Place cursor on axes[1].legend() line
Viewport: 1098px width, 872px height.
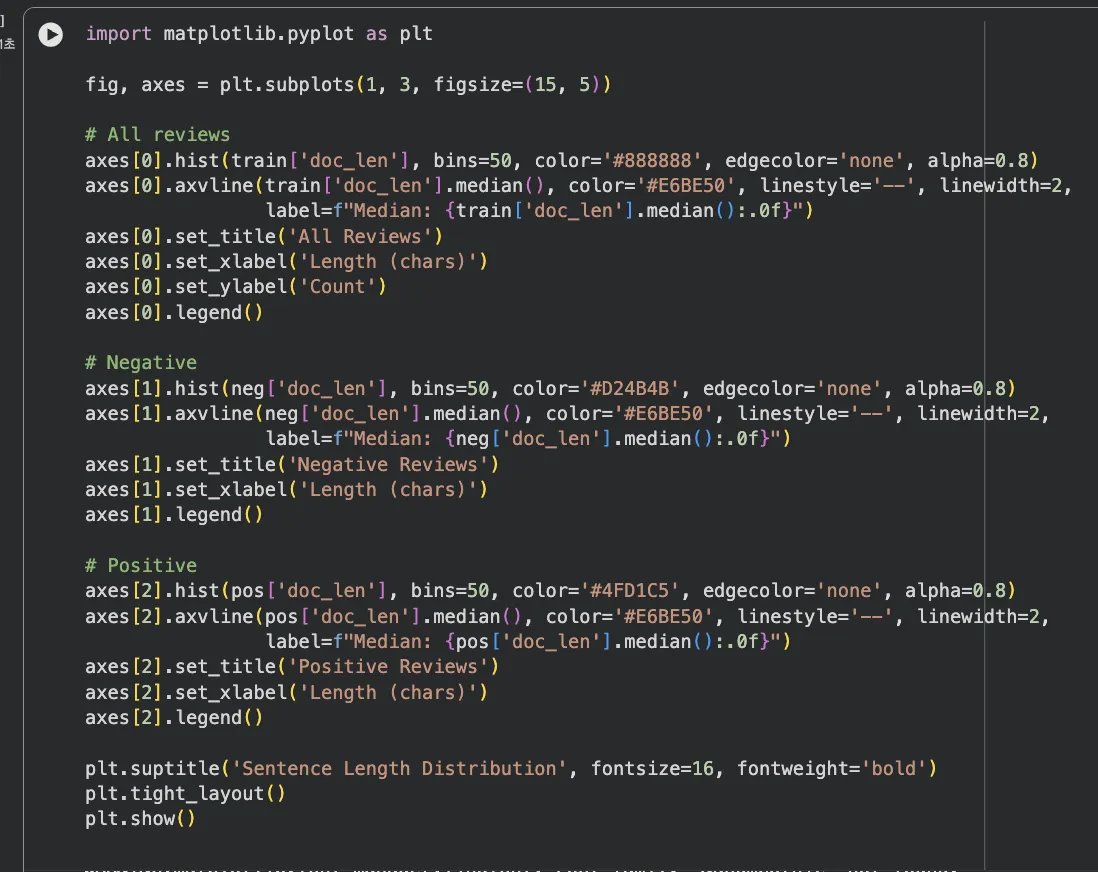[x=174, y=515]
